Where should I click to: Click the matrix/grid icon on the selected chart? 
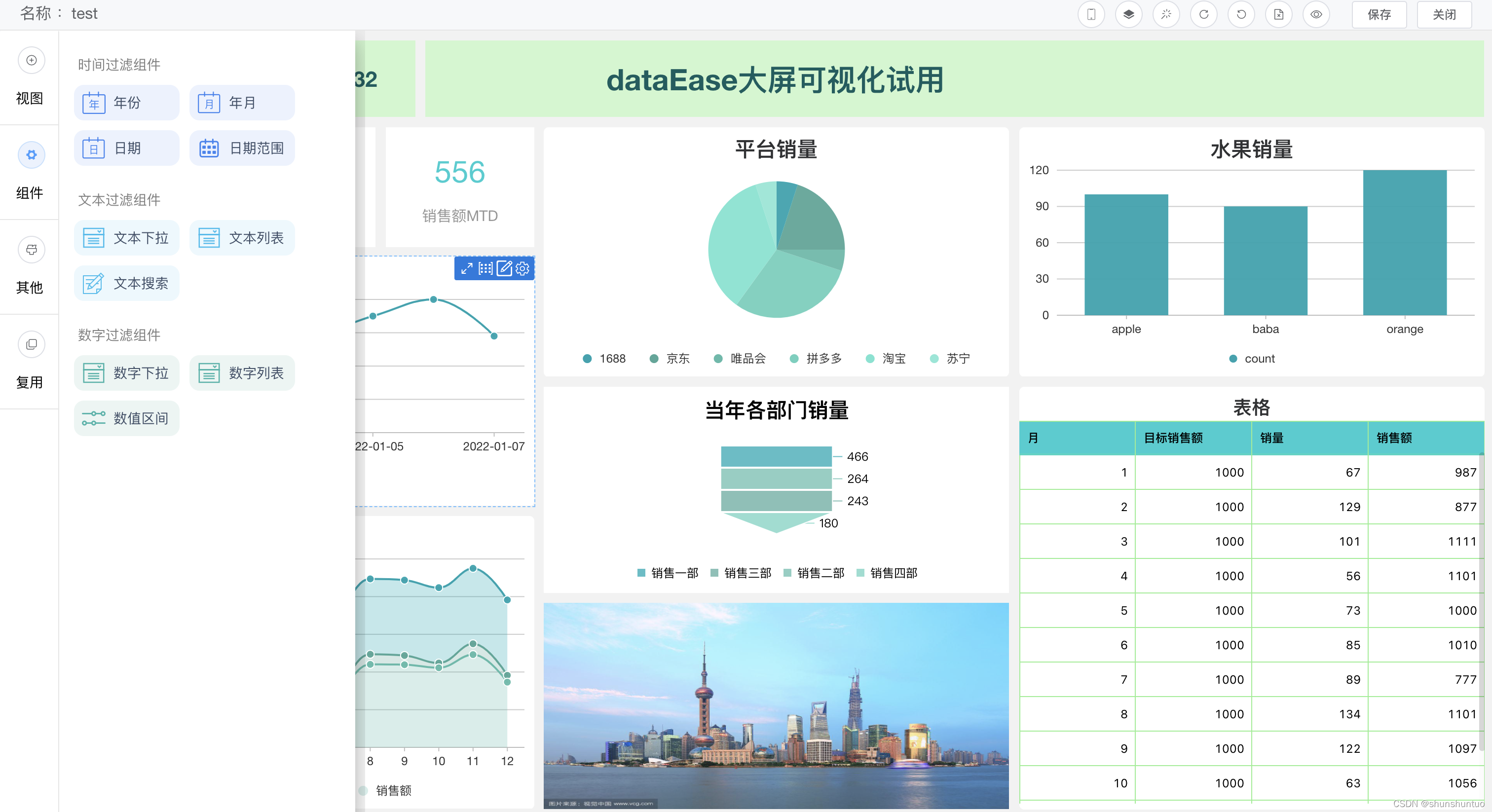[486, 268]
